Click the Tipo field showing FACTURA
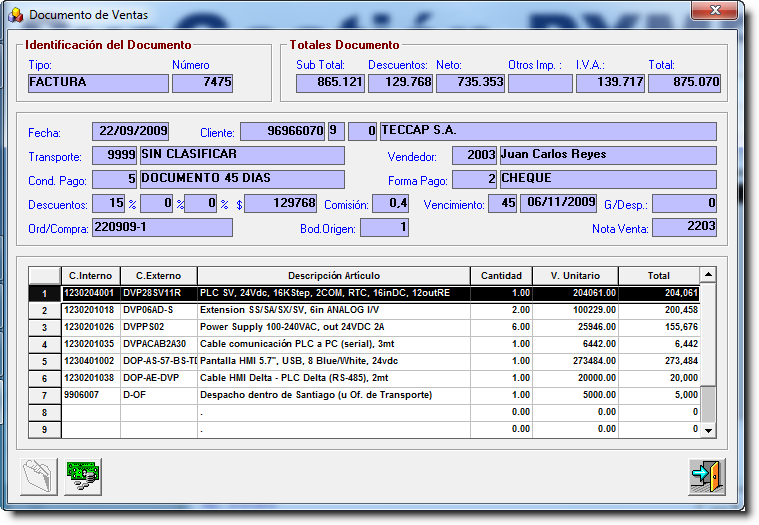Screen dimensions: 759x525 point(98,83)
